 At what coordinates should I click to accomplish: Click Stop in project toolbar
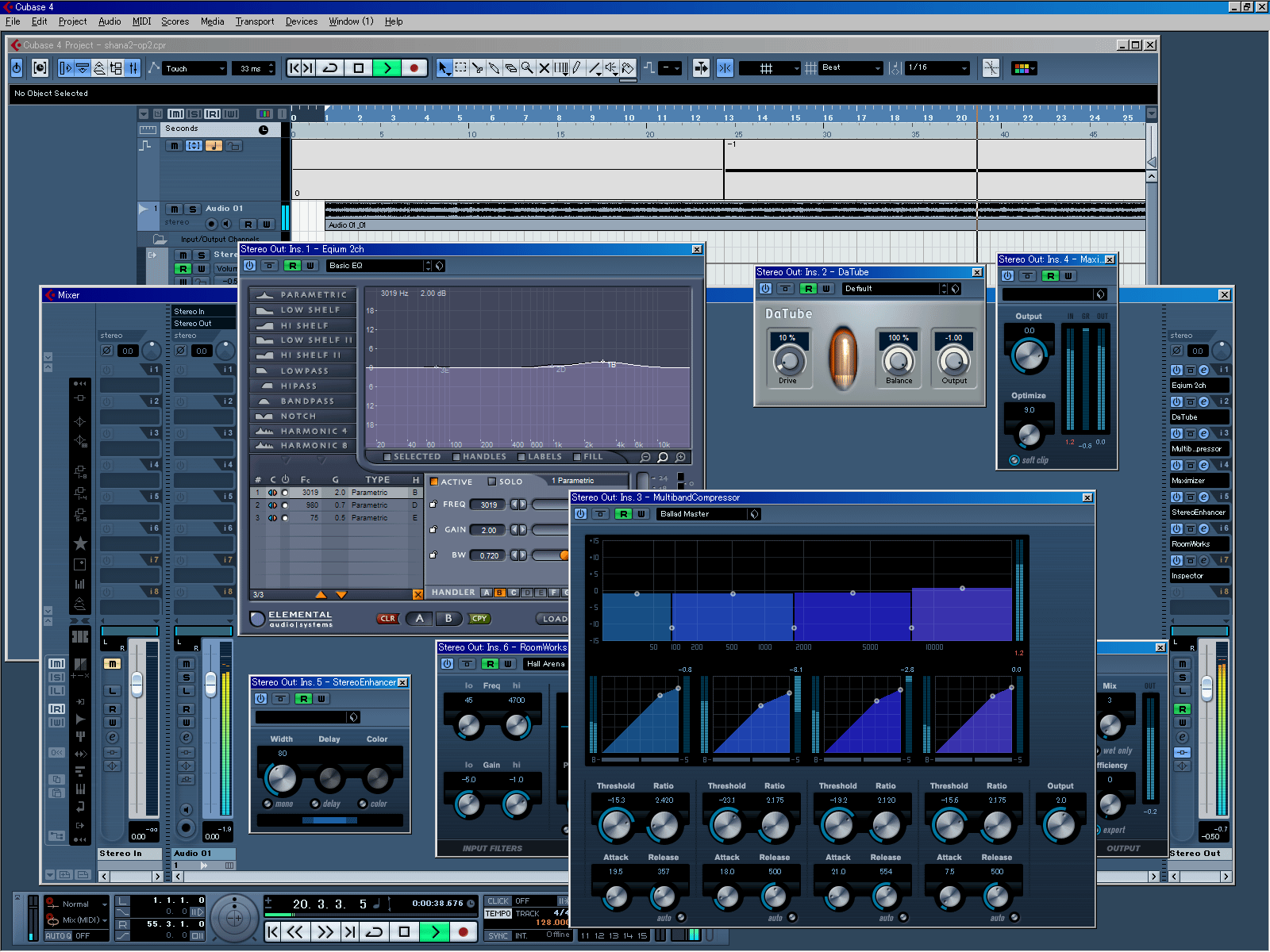[359, 68]
